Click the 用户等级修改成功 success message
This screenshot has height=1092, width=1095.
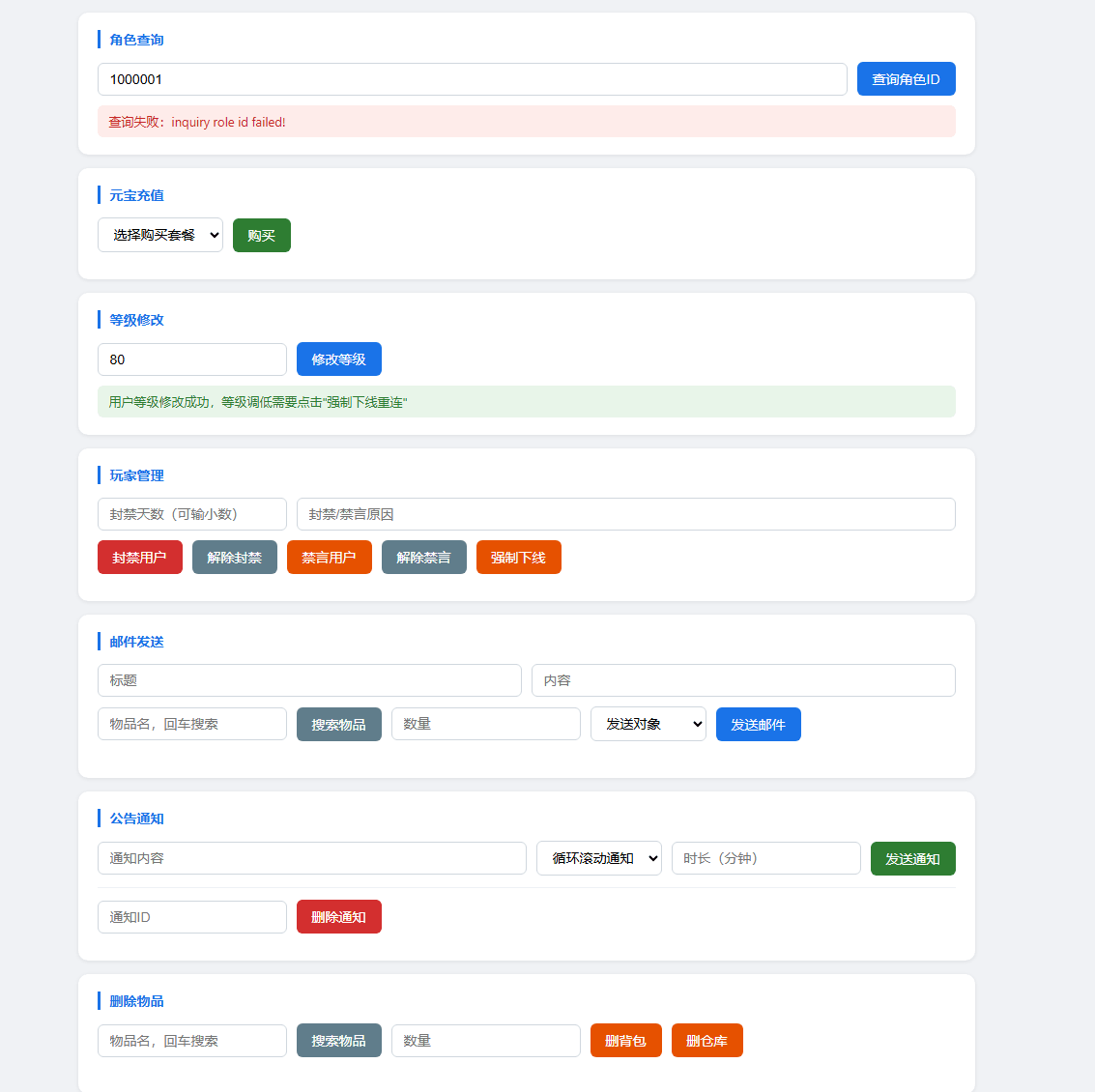pos(258,402)
